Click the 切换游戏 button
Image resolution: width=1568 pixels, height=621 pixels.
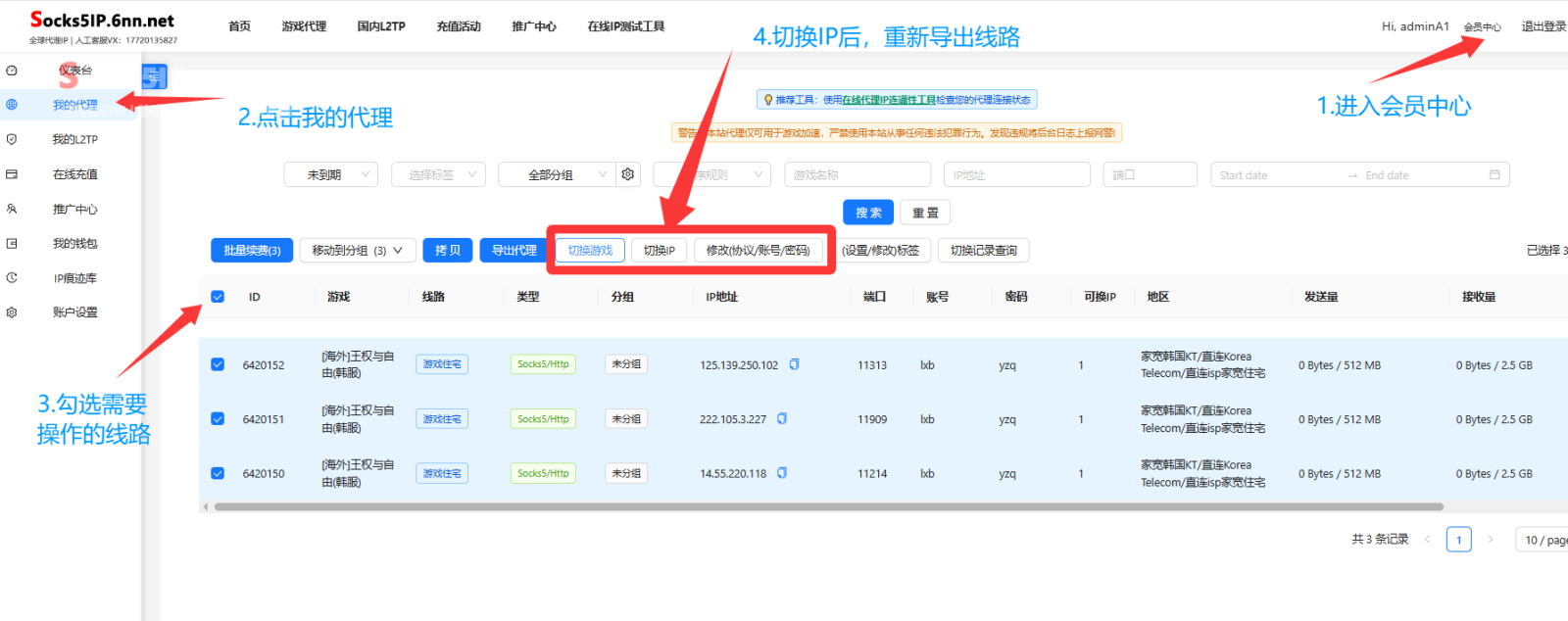(590, 251)
